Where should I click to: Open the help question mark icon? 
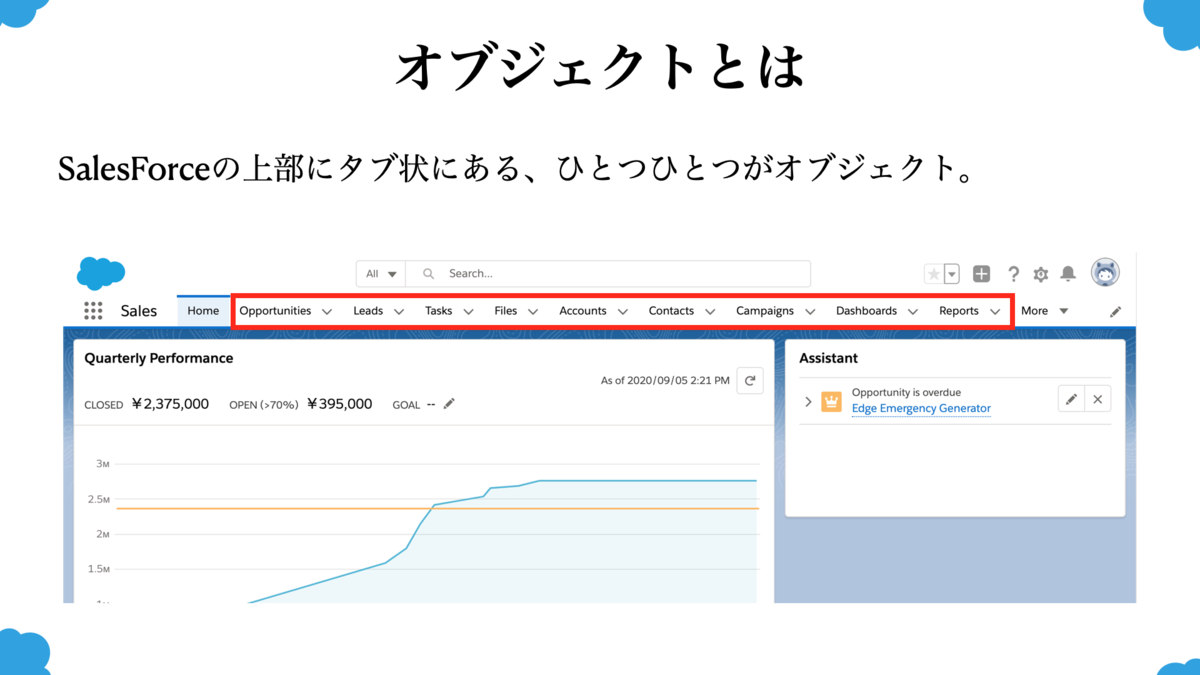pyautogui.click(x=1013, y=273)
